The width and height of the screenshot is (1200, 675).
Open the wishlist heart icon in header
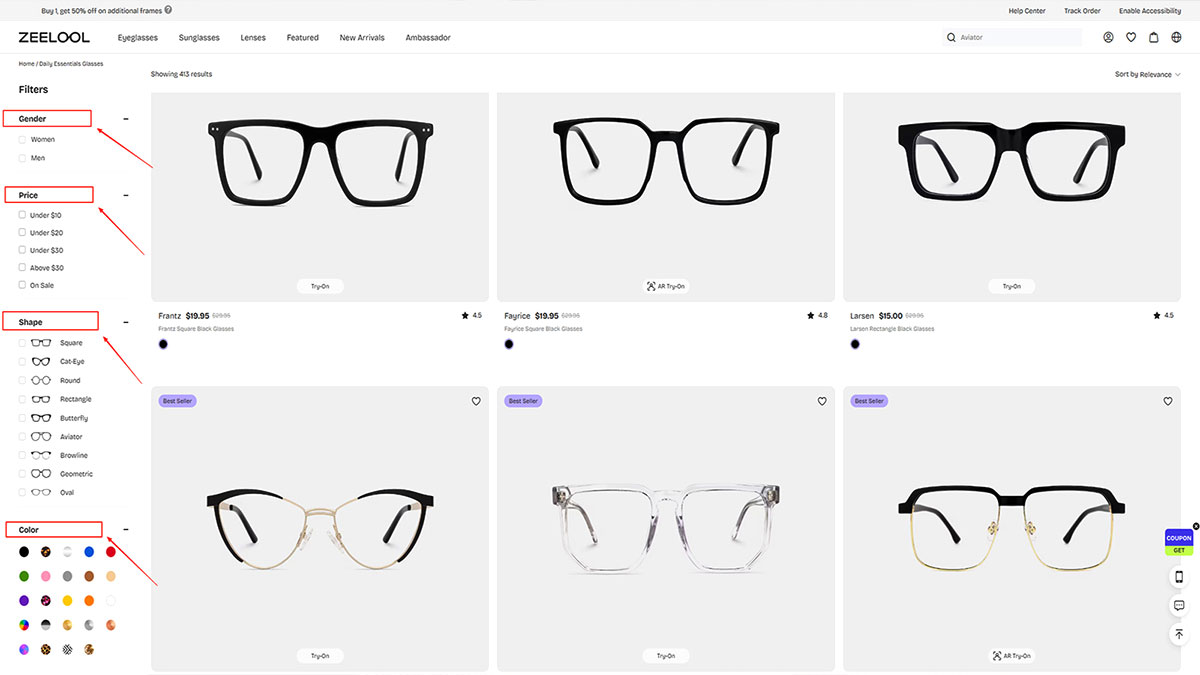[1131, 38]
